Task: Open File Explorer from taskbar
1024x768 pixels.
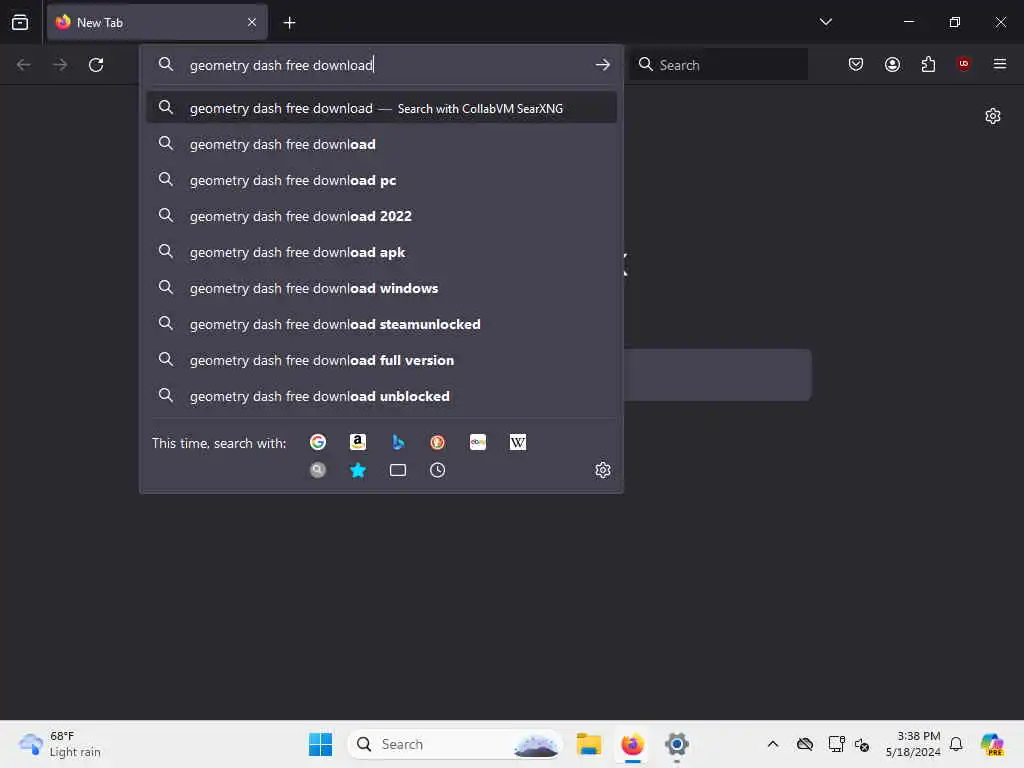Action: point(588,744)
